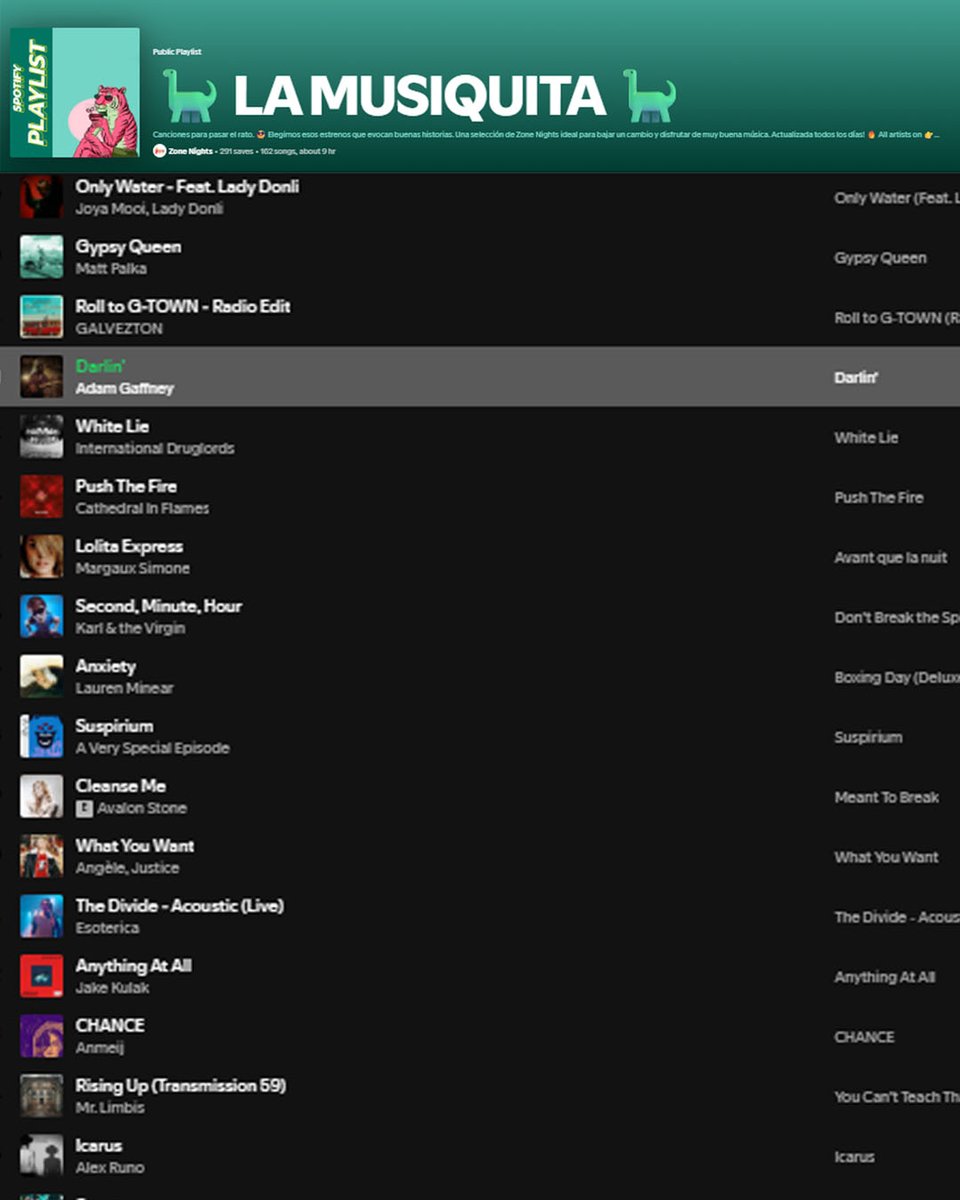Click the Darlin' track artwork
This screenshot has height=1200, width=960.
(x=41, y=377)
